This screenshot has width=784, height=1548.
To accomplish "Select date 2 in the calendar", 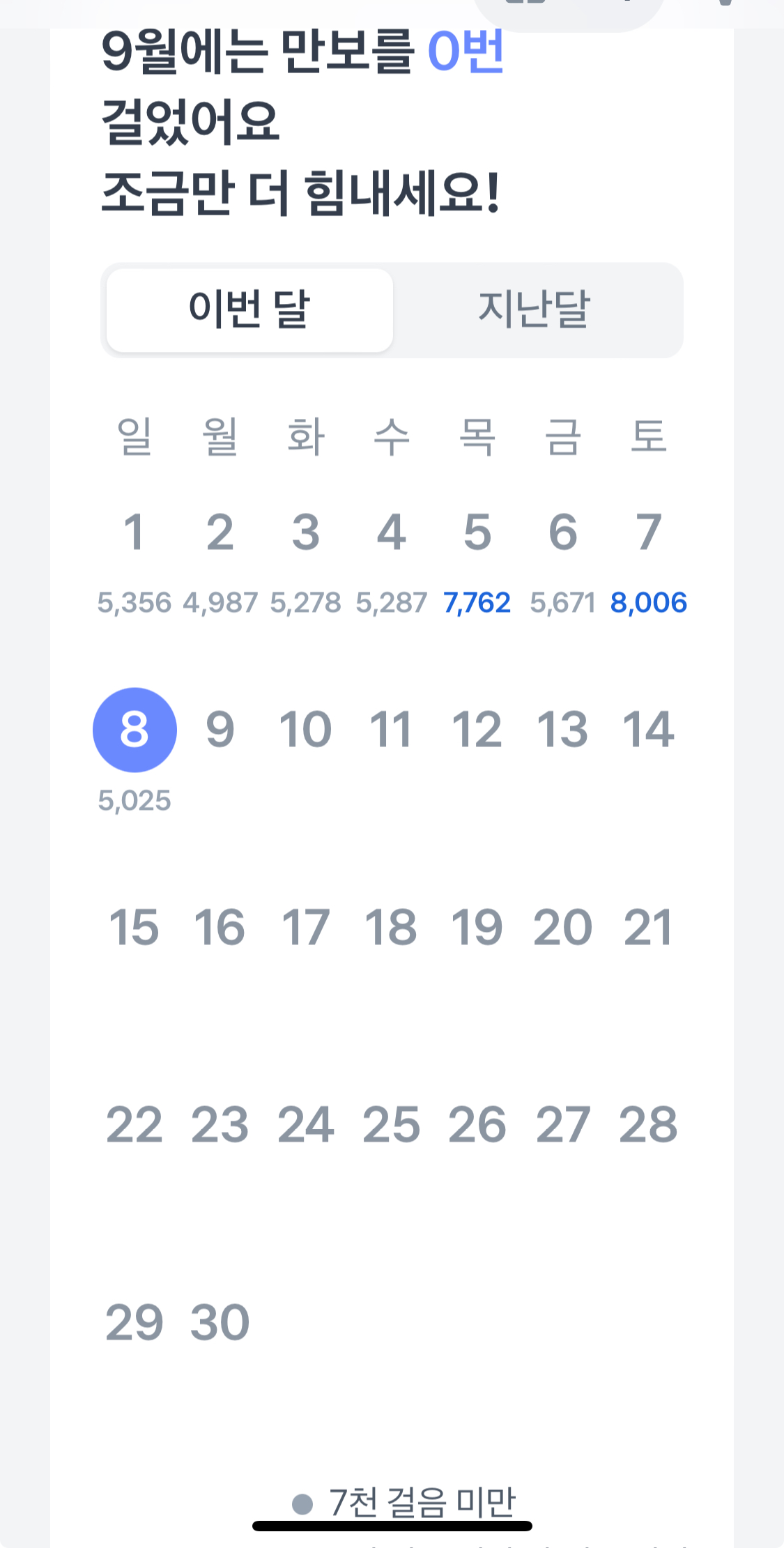I will (220, 533).
